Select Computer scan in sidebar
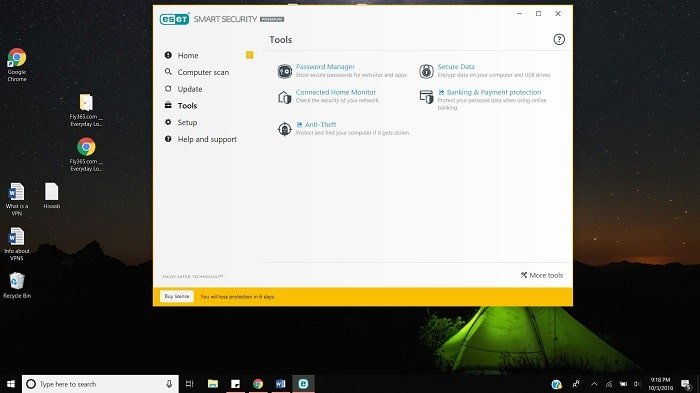Screen dimensions: 700x393 (x=203, y=72)
